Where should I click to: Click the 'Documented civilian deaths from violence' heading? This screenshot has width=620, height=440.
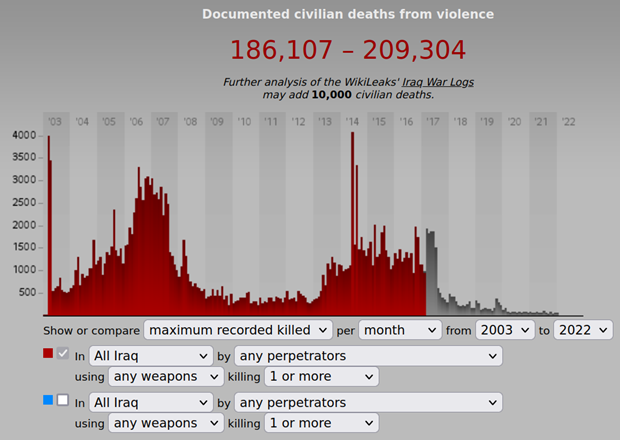(x=347, y=14)
